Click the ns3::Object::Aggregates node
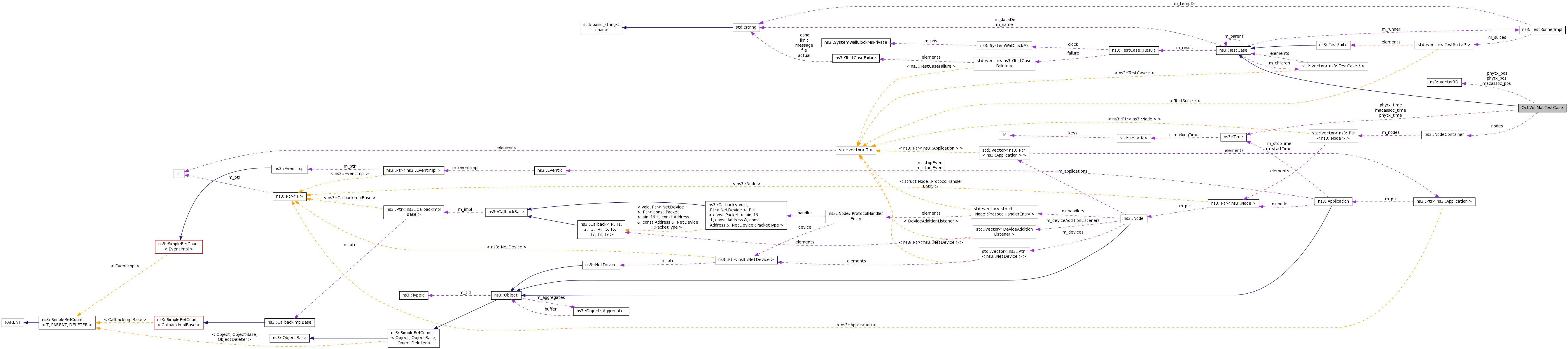 601,311
